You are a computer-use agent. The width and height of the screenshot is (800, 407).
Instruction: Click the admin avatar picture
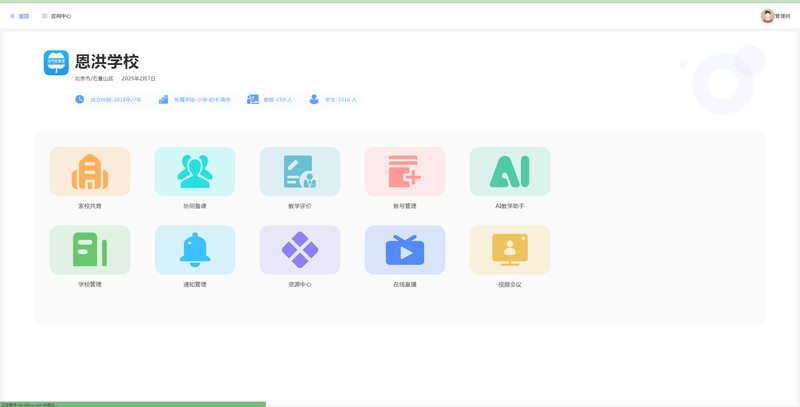[x=767, y=16]
